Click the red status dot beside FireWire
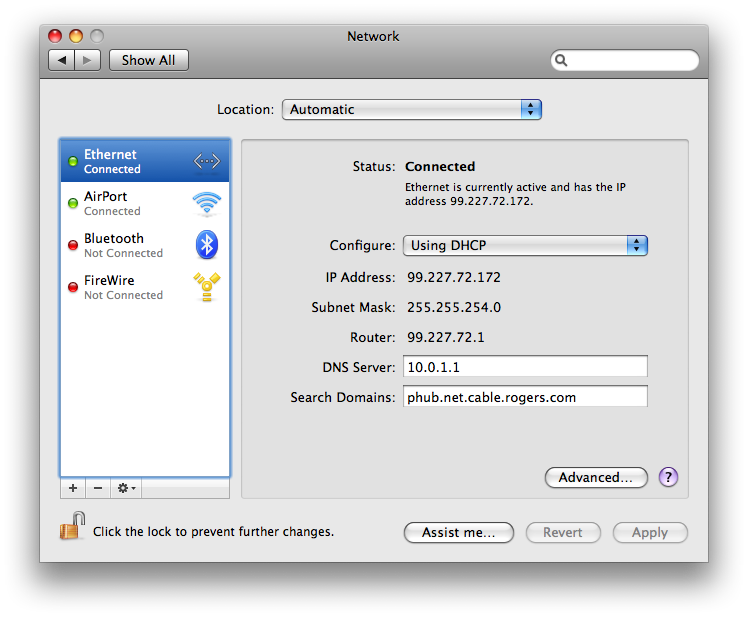The width and height of the screenshot is (748, 617). [x=73, y=287]
